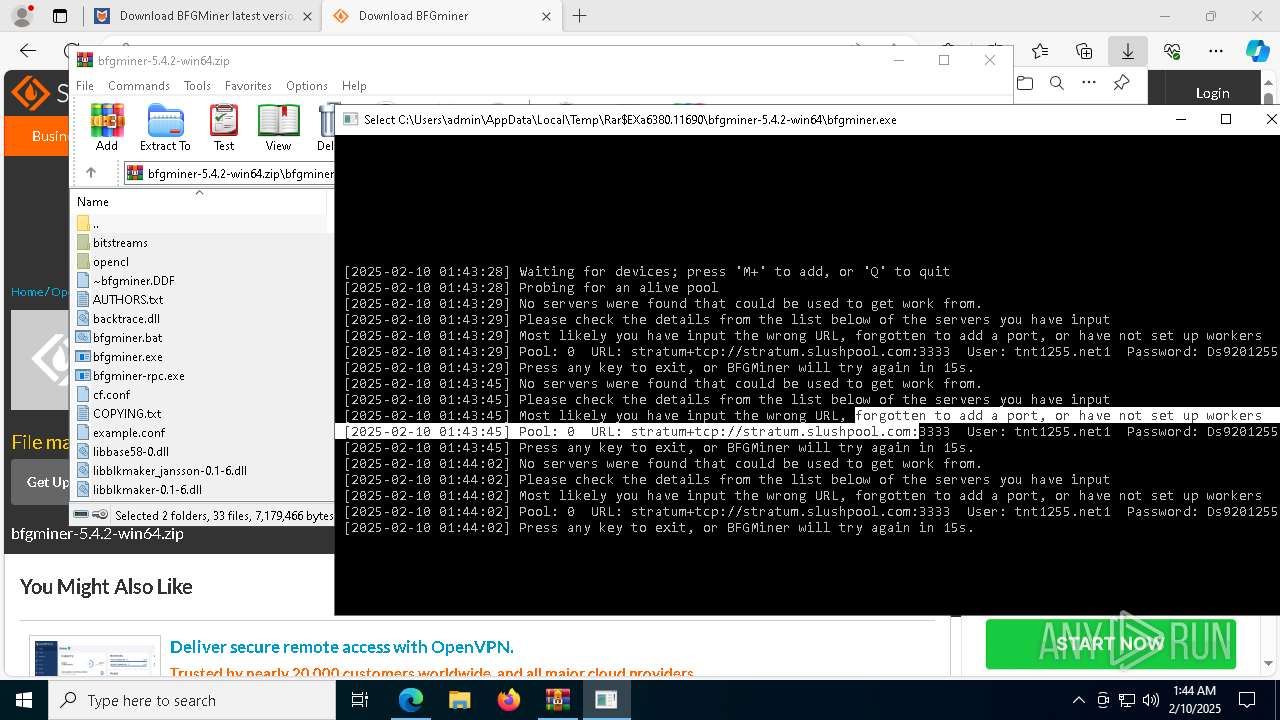Select the libbase58-0.dll file
1280x720 pixels.
click(130, 452)
